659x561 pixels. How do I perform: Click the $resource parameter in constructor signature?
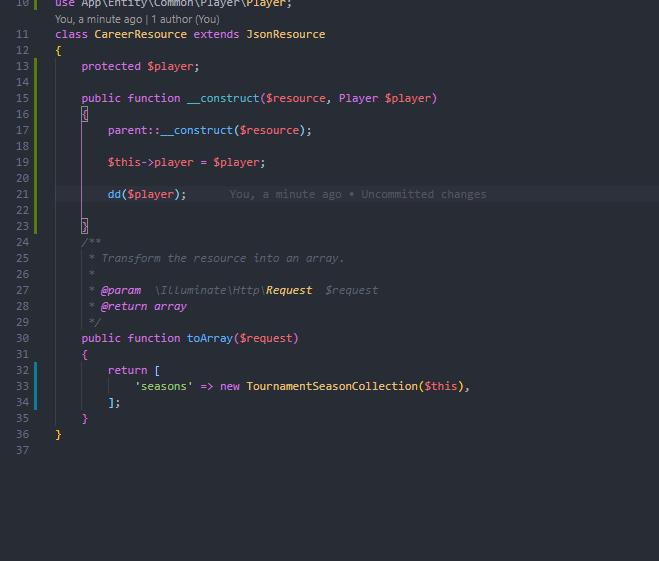[295, 98]
